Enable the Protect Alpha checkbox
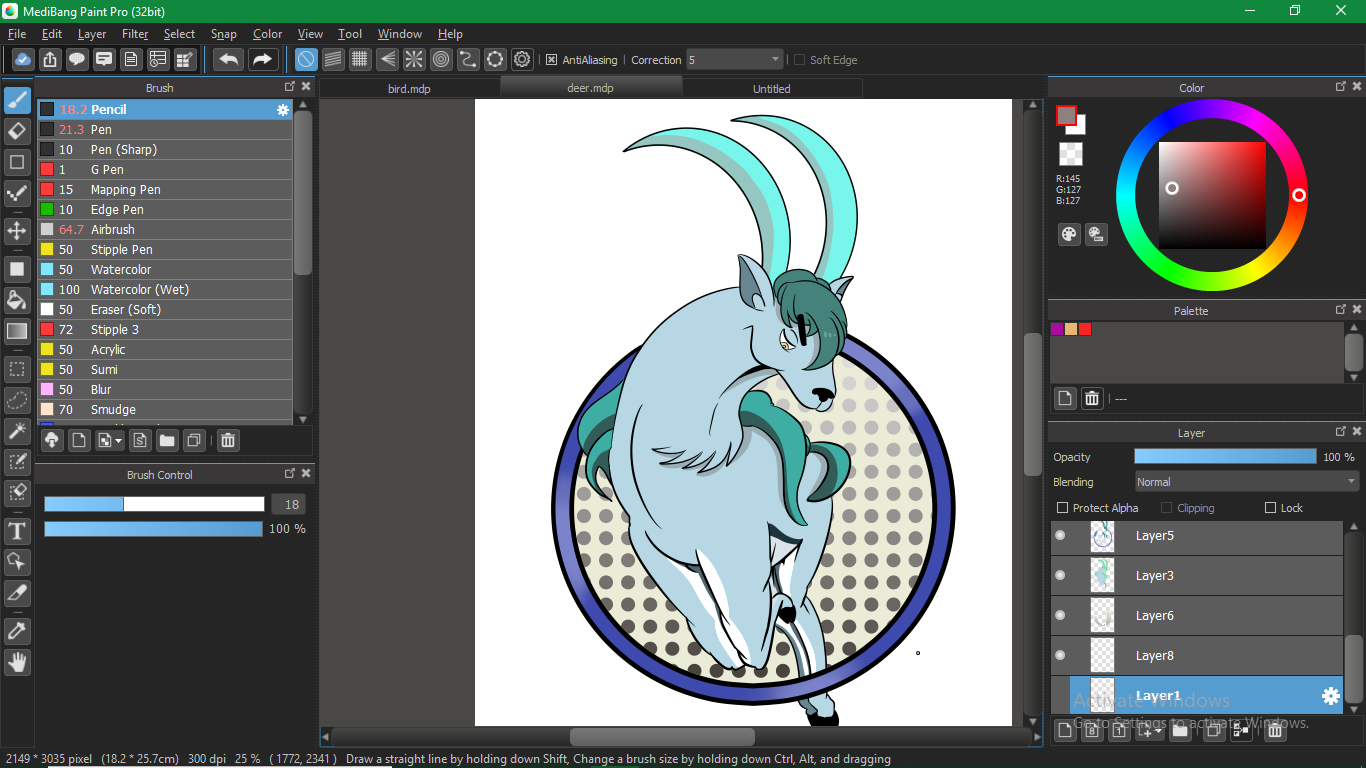 click(x=1063, y=508)
